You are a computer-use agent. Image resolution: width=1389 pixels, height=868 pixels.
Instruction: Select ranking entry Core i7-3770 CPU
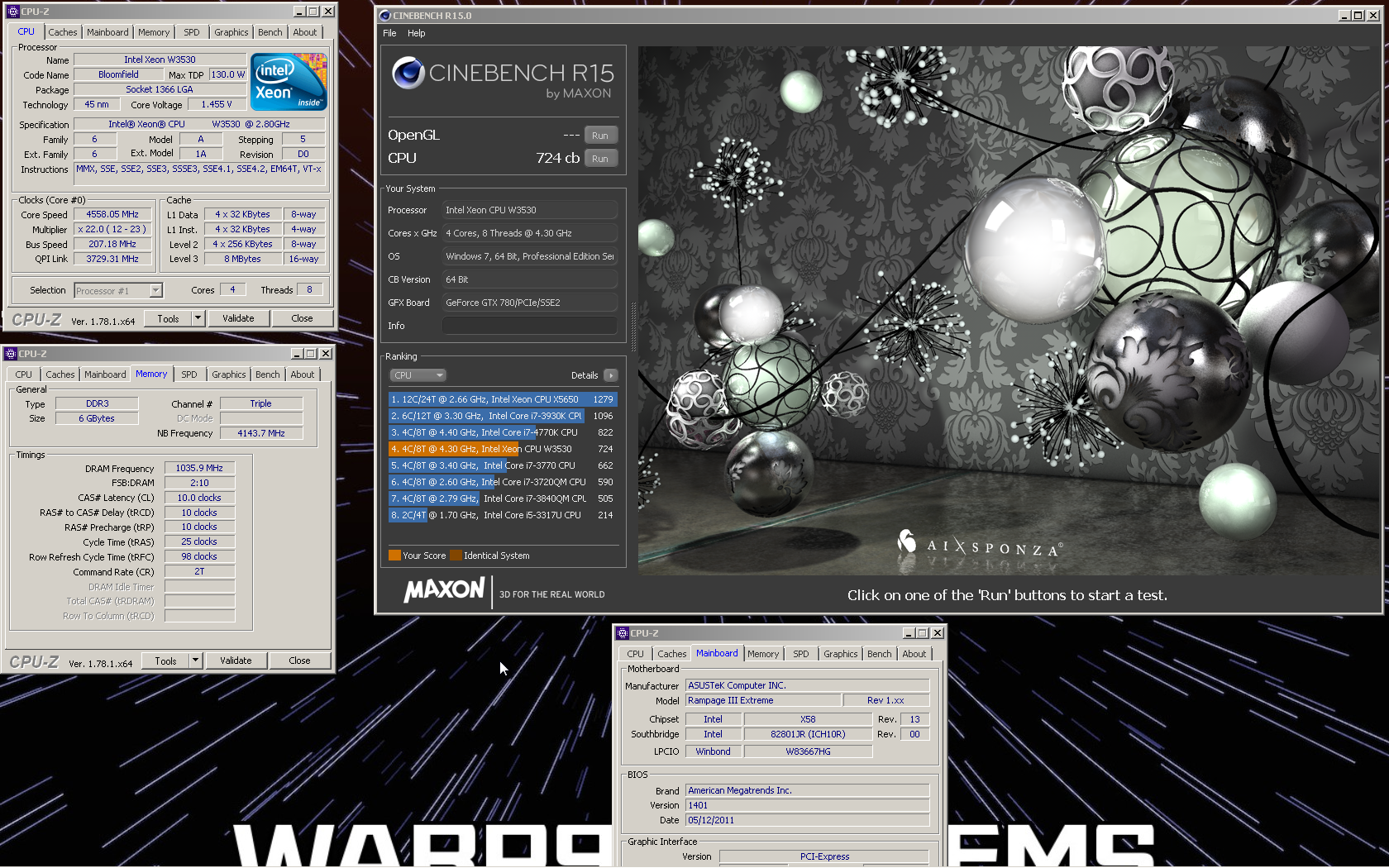click(x=503, y=465)
